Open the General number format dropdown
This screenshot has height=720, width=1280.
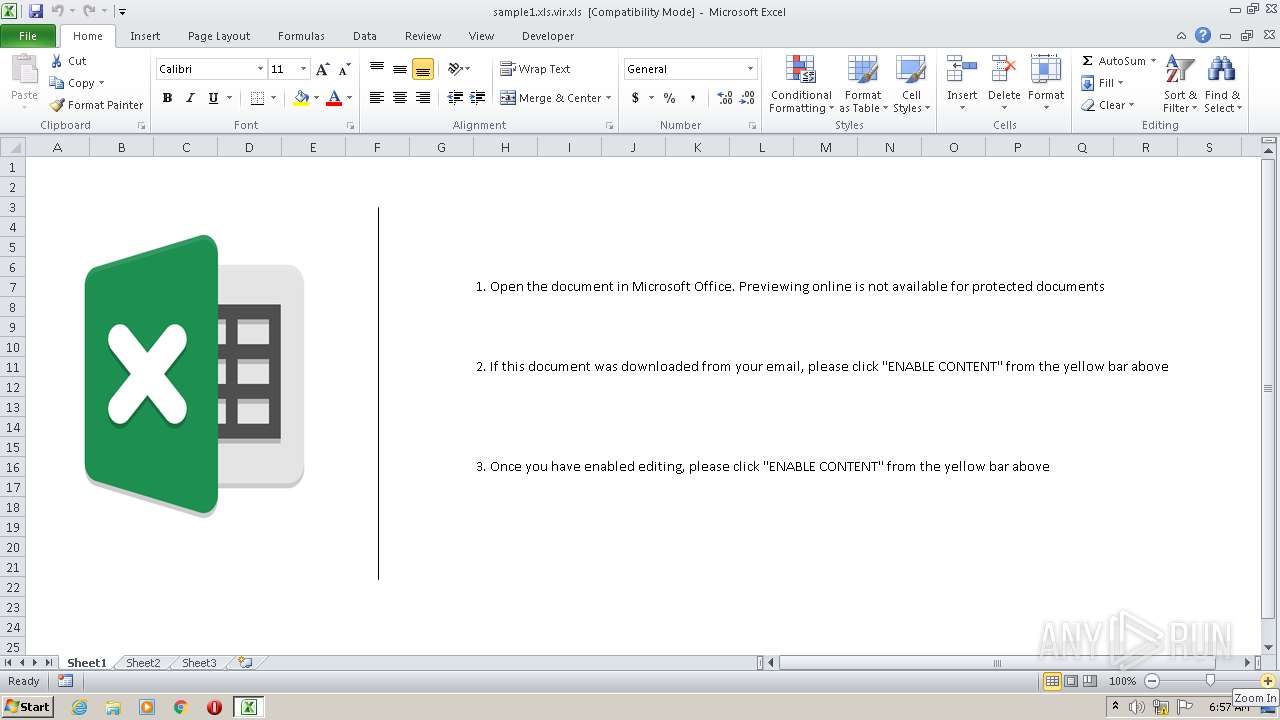(750, 69)
